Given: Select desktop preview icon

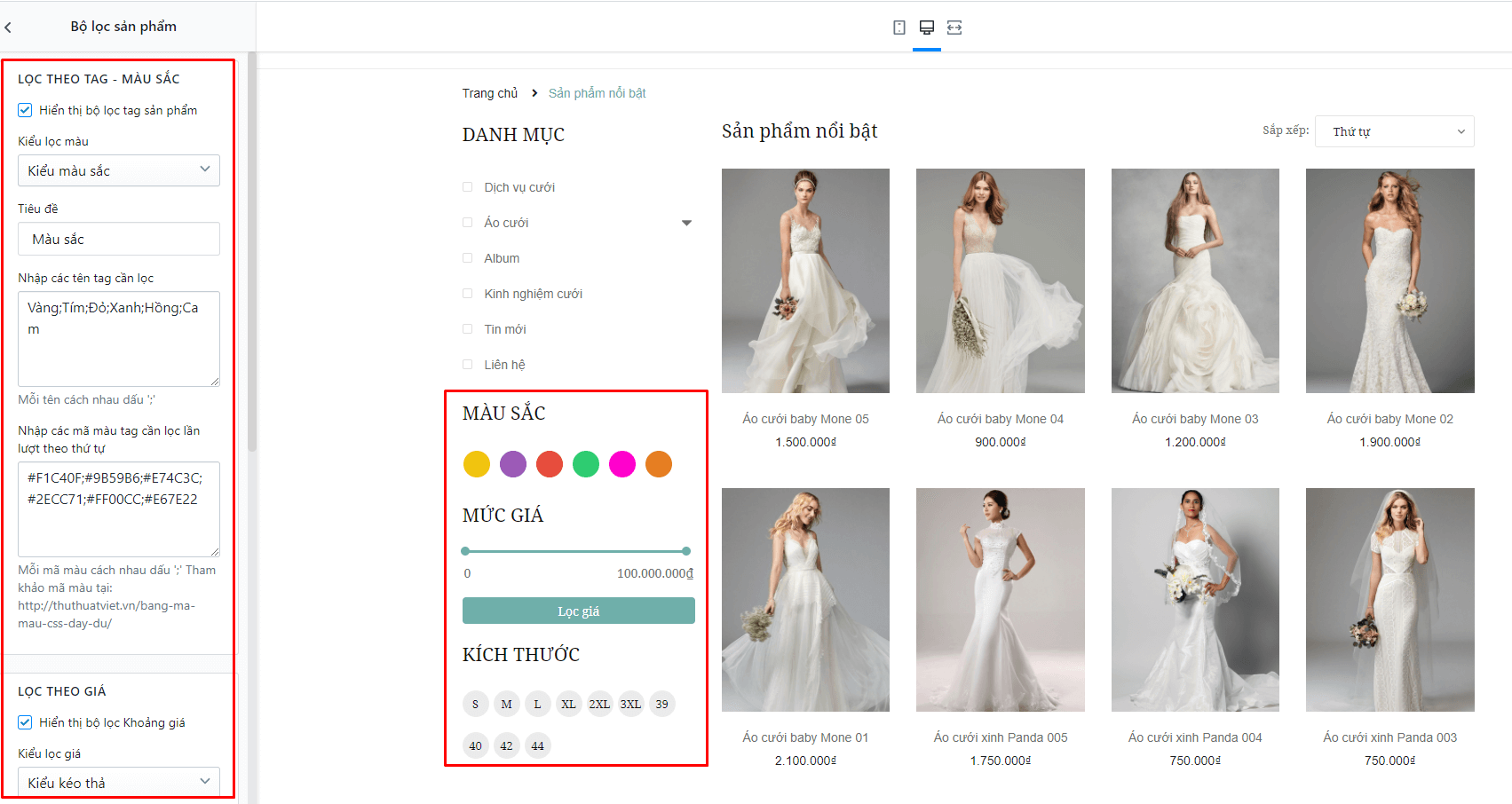Looking at the screenshot, I should pyautogui.click(x=927, y=28).
